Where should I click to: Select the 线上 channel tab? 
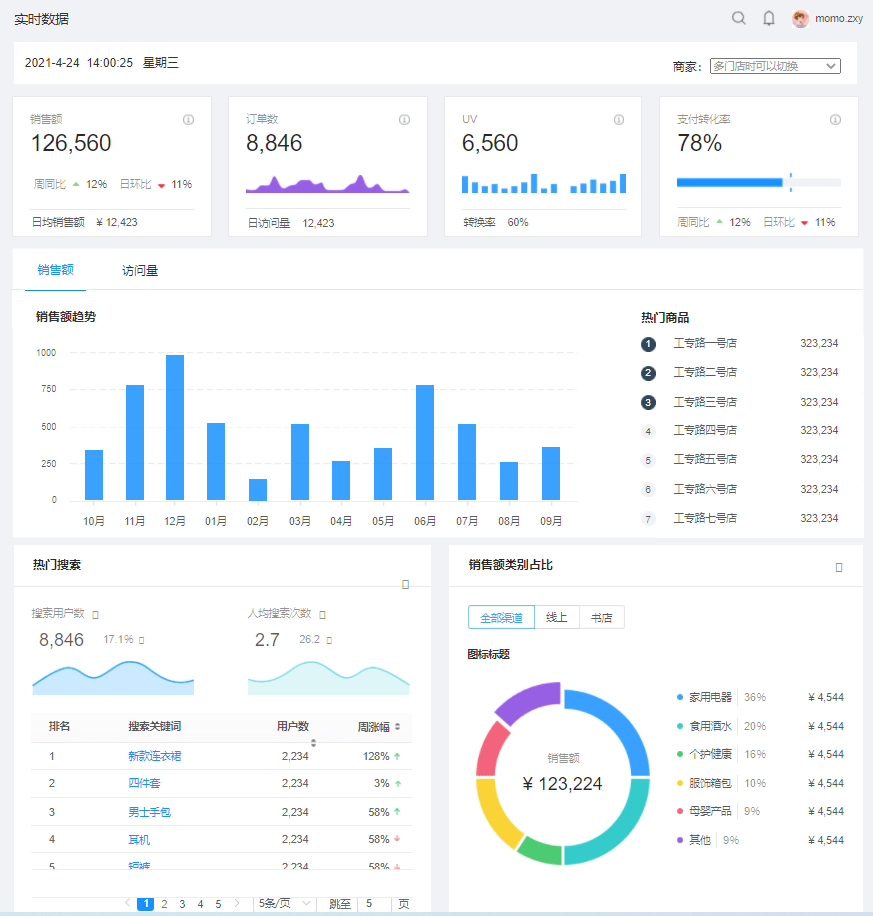[557, 617]
